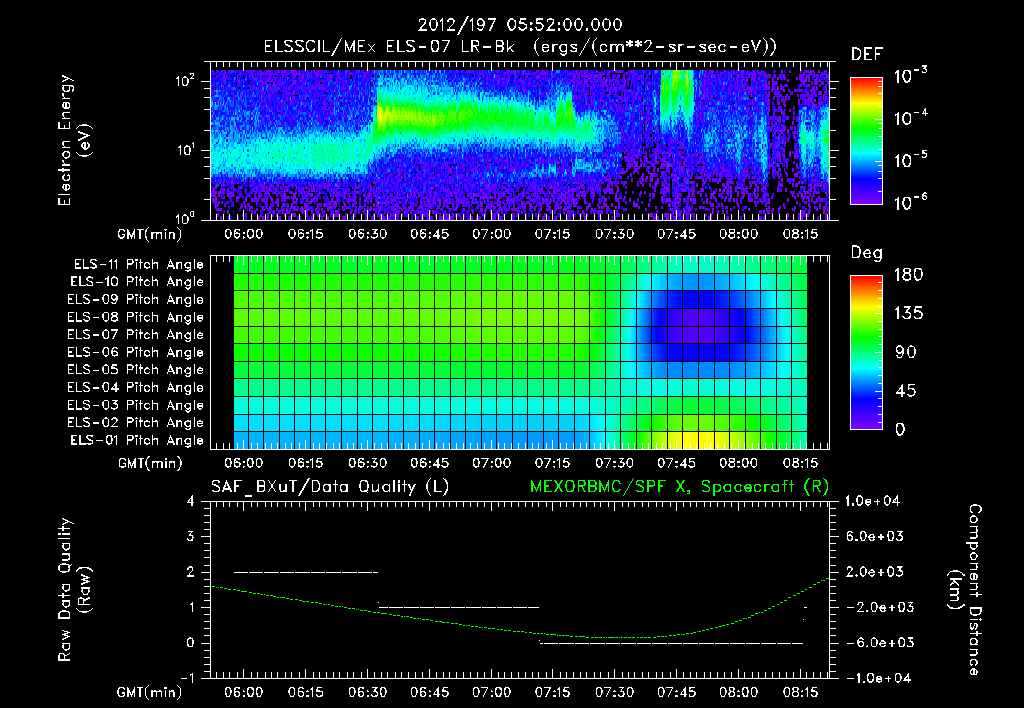This screenshot has width=1024, height=708.
Task: Click the white data quality line at level 1
Action: pos(458,607)
